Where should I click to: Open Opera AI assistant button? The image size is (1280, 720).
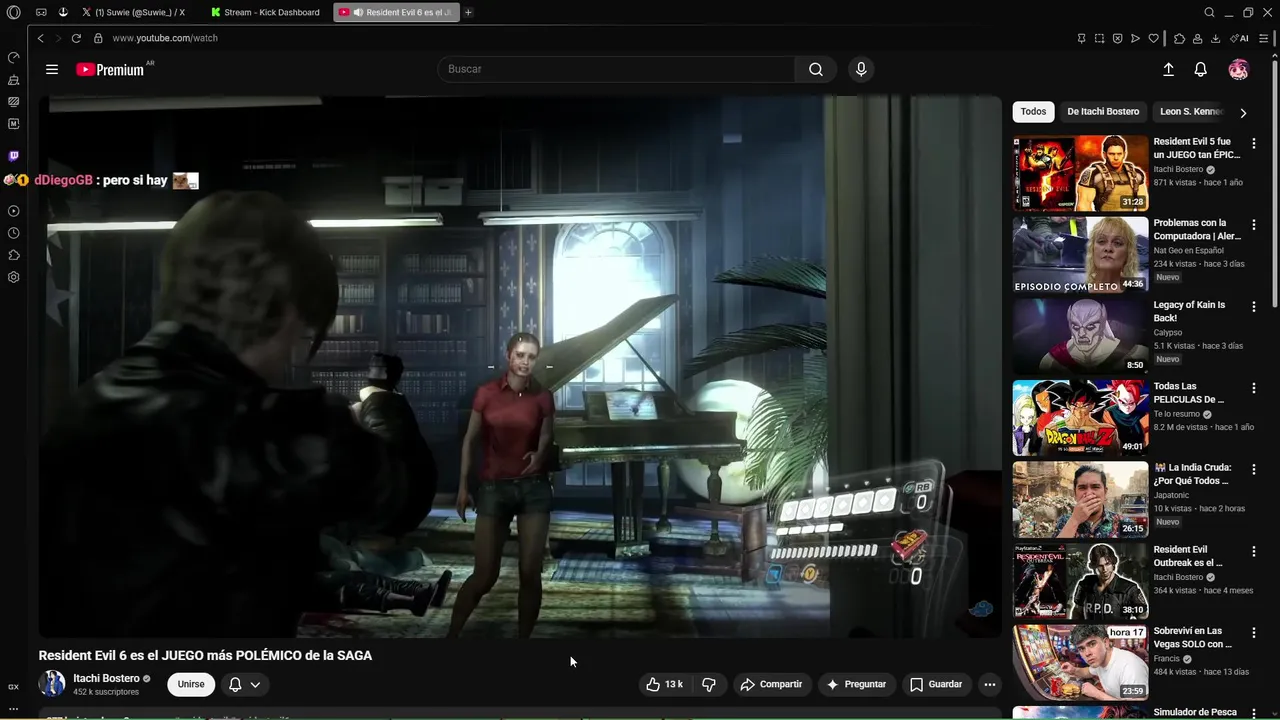(x=1239, y=38)
